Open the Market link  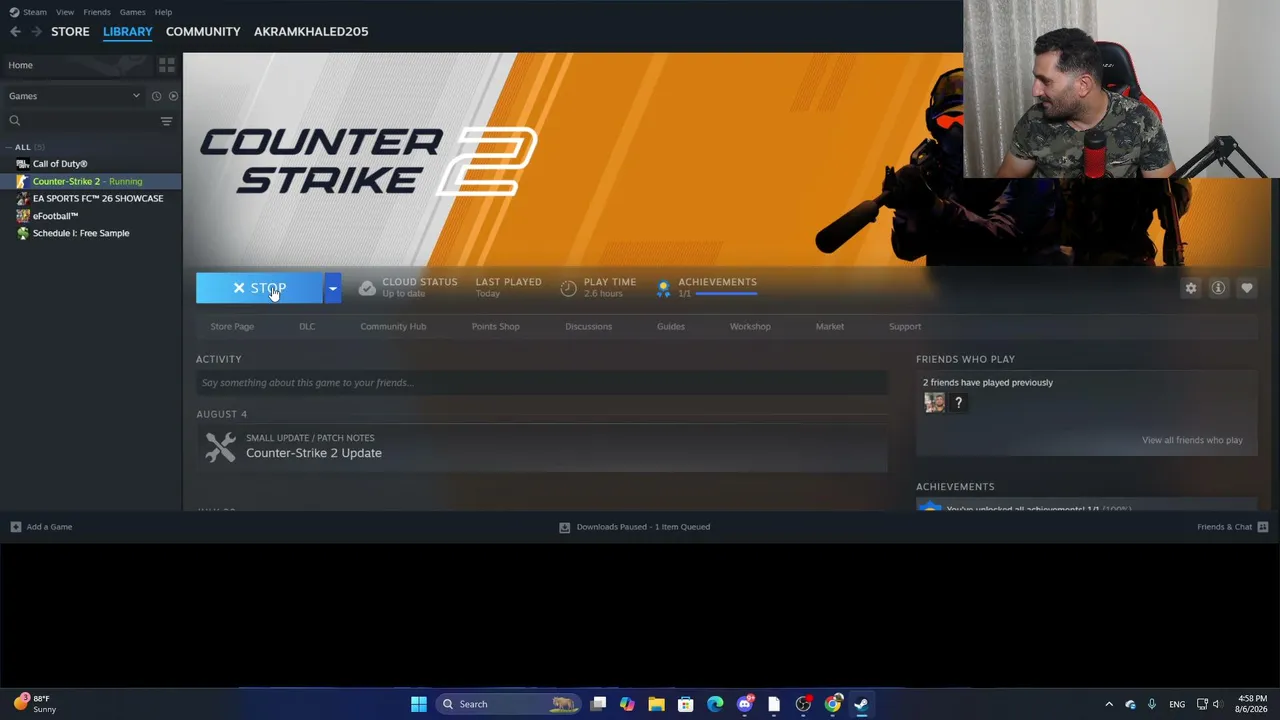[830, 326]
